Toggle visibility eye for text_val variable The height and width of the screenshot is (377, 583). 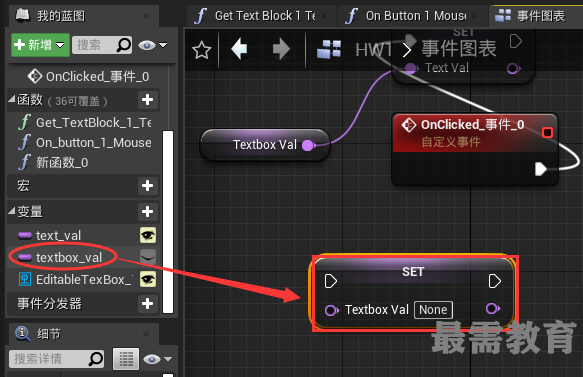[148, 235]
